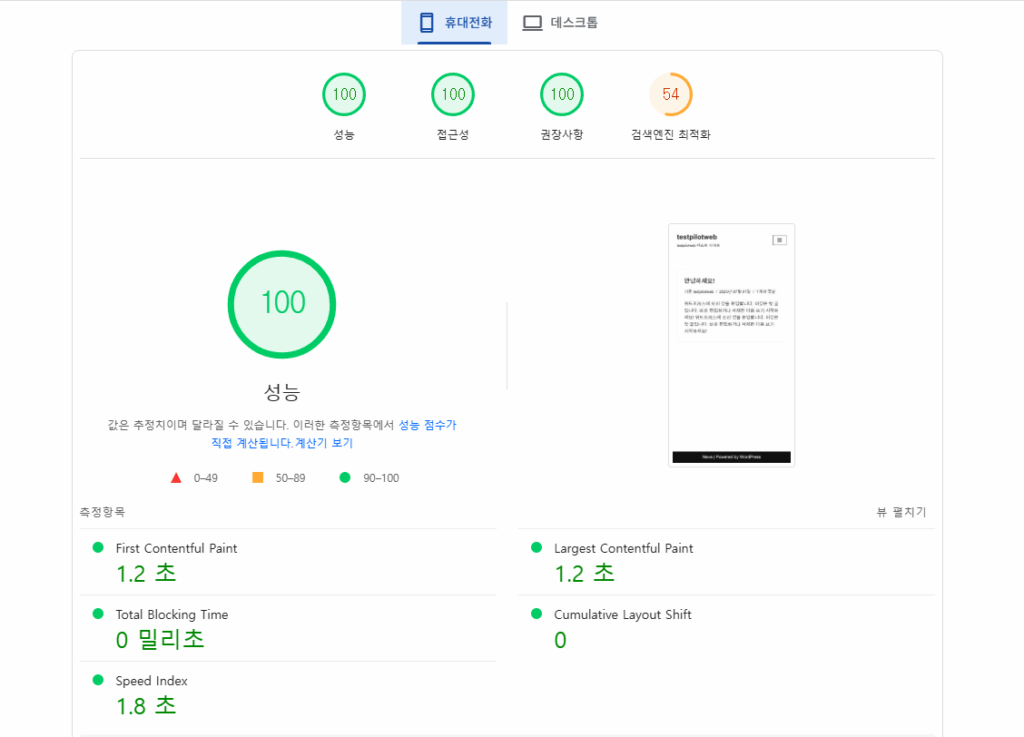The height and width of the screenshot is (737, 1024).
Task: Click the 권장사항 score circle
Action: tap(561, 94)
